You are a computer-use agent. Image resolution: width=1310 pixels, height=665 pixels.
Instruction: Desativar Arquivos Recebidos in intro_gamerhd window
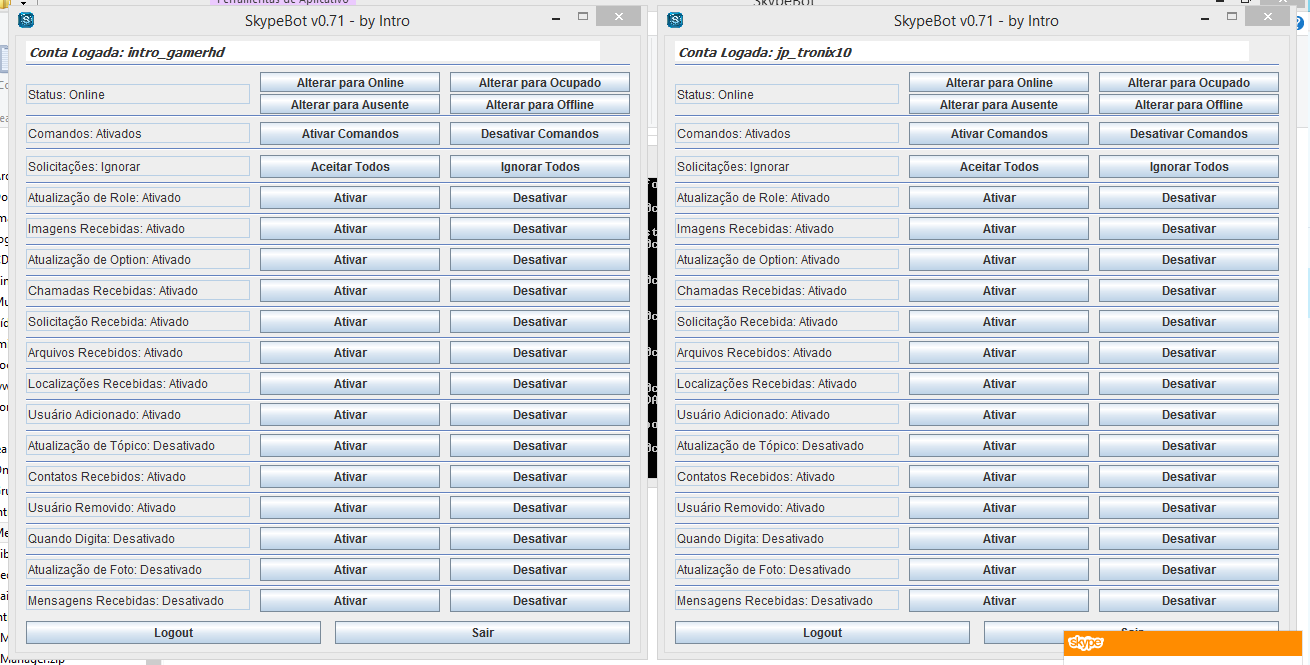pyautogui.click(x=540, y=352)
